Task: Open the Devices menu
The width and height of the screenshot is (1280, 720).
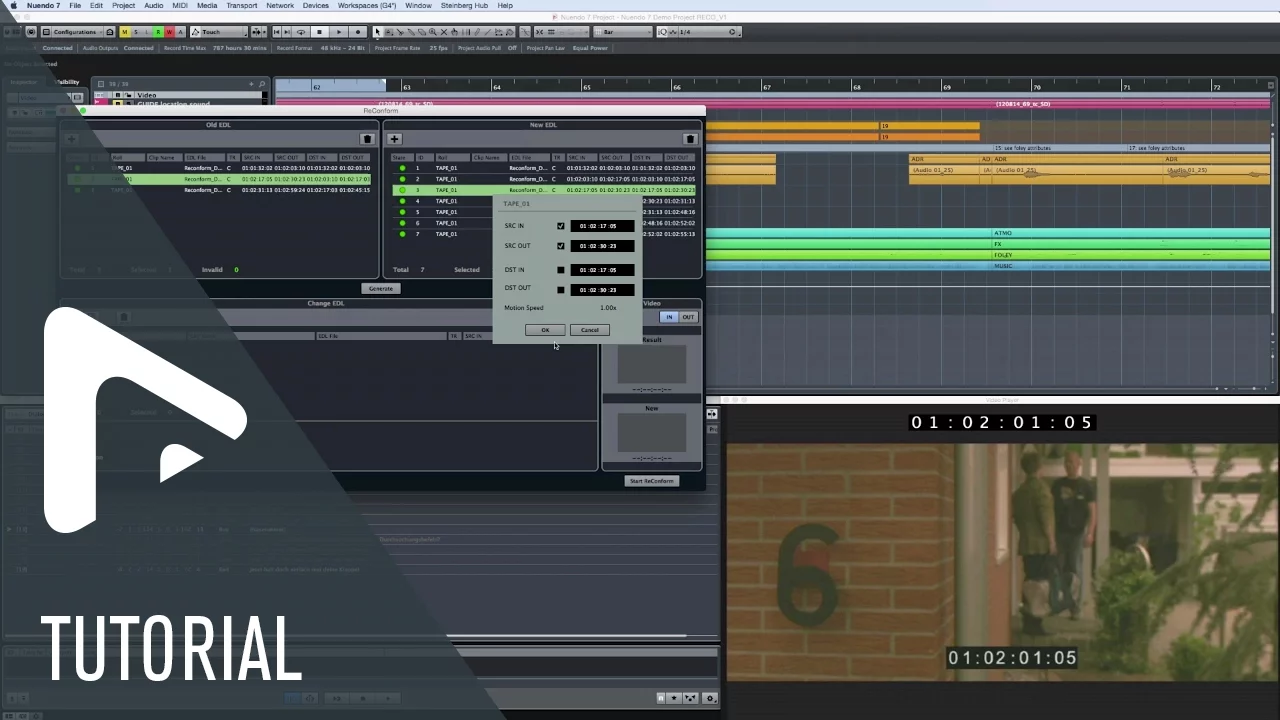Action: coord(315,5)
